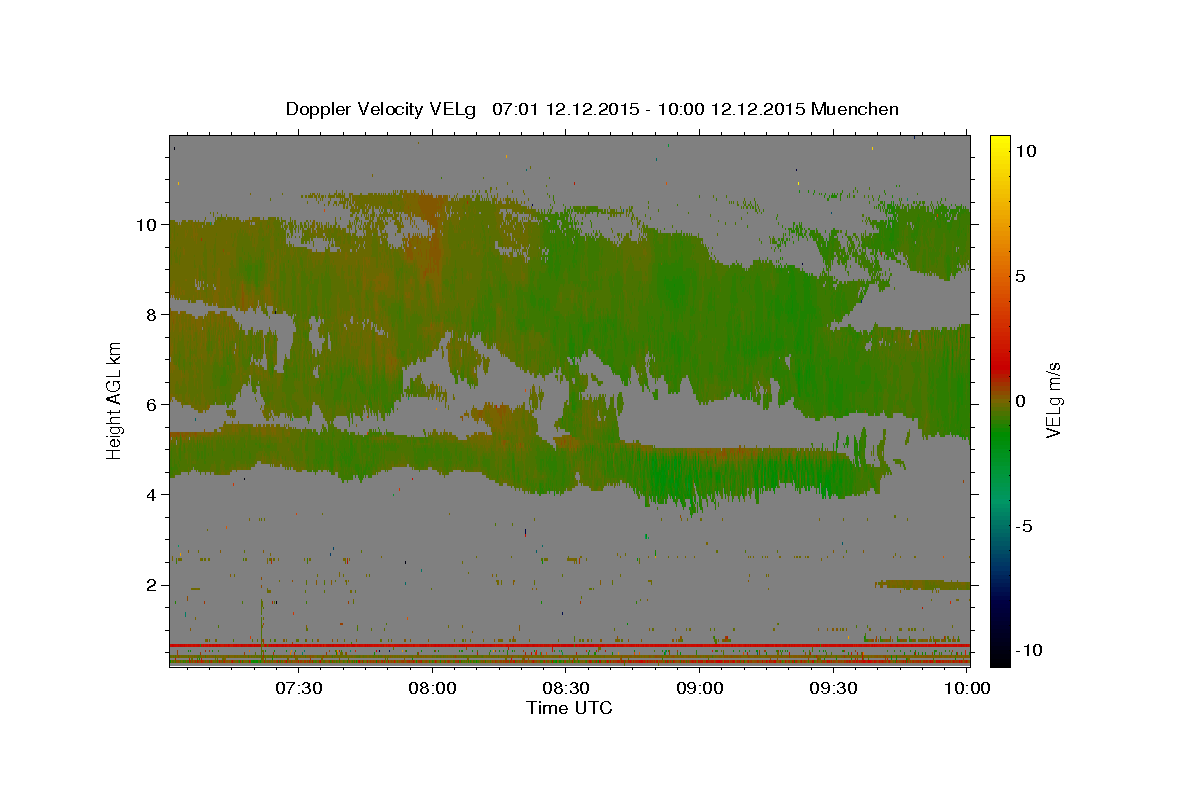Click the height tick label 4
1200x800 pixels.
tap(153, 495)
